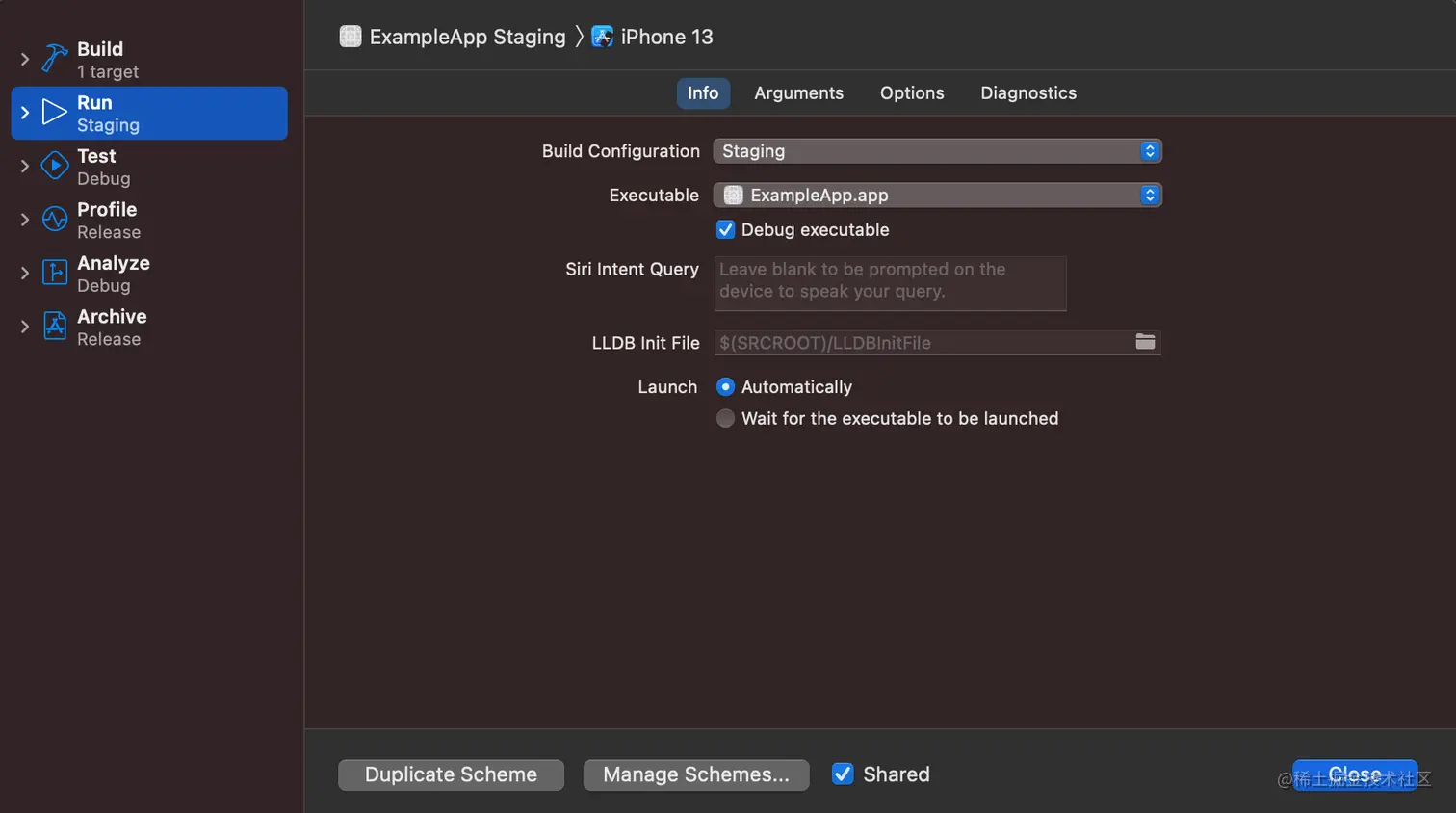Uncheck Debug executable checkbox
Viewport: 1456px width, 813px height.
coord(726,229)
